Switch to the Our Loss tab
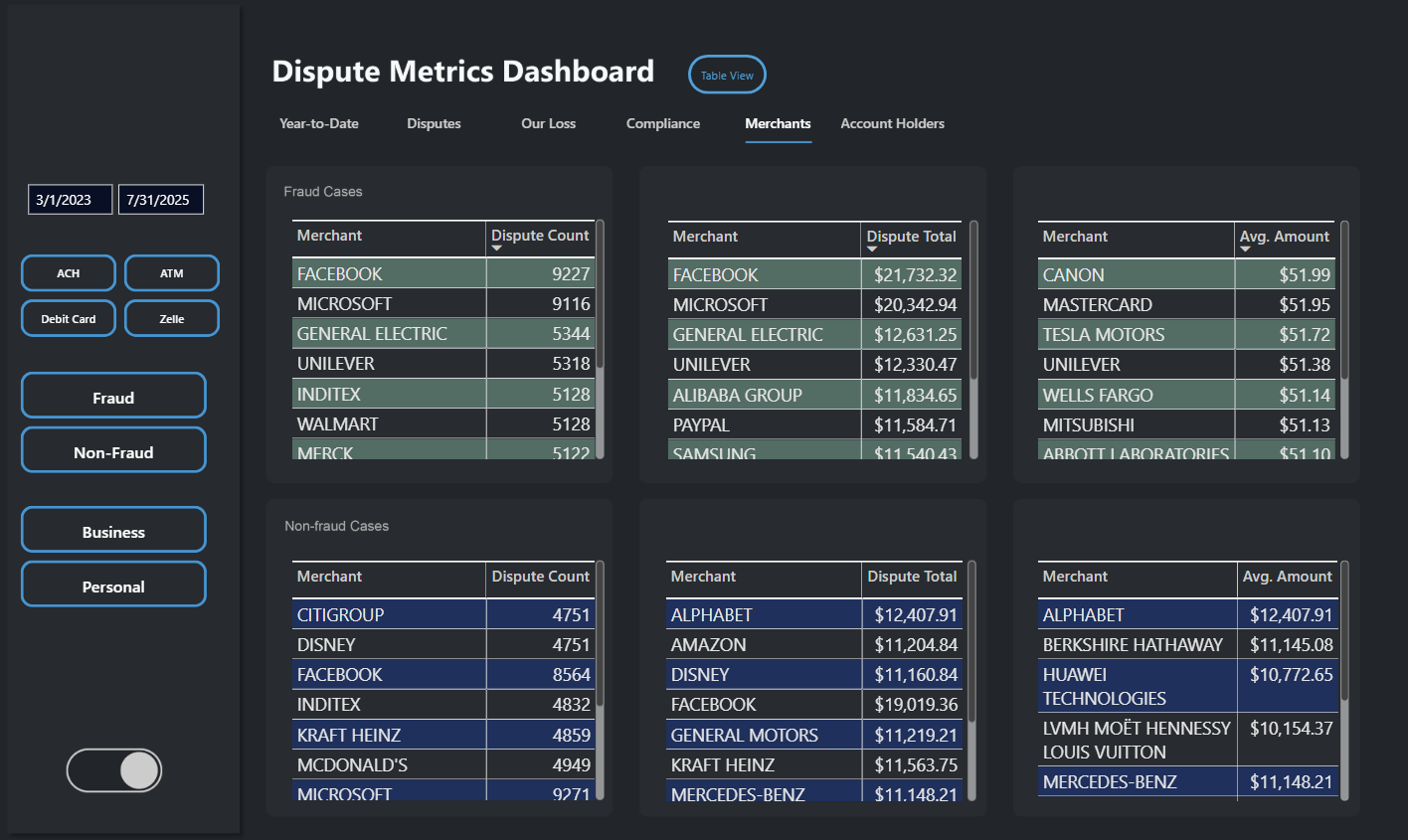The image size is (1408, 840). click(x=548, y=123)
